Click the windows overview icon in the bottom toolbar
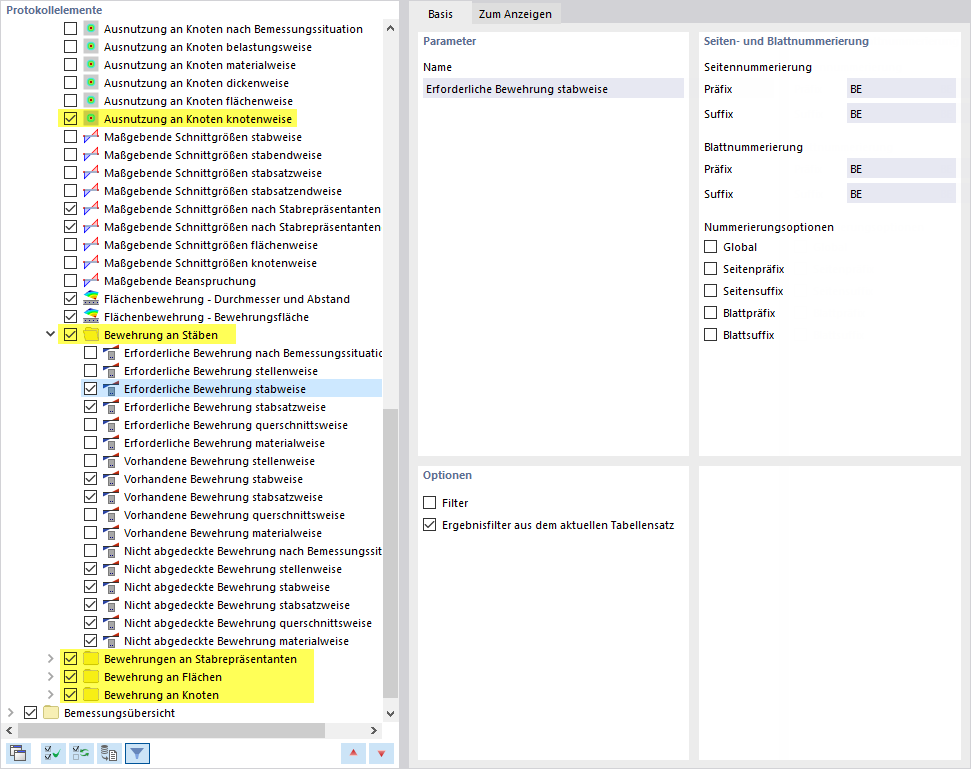The width and height of the screenshot is (971, 769). click(18, 753)
